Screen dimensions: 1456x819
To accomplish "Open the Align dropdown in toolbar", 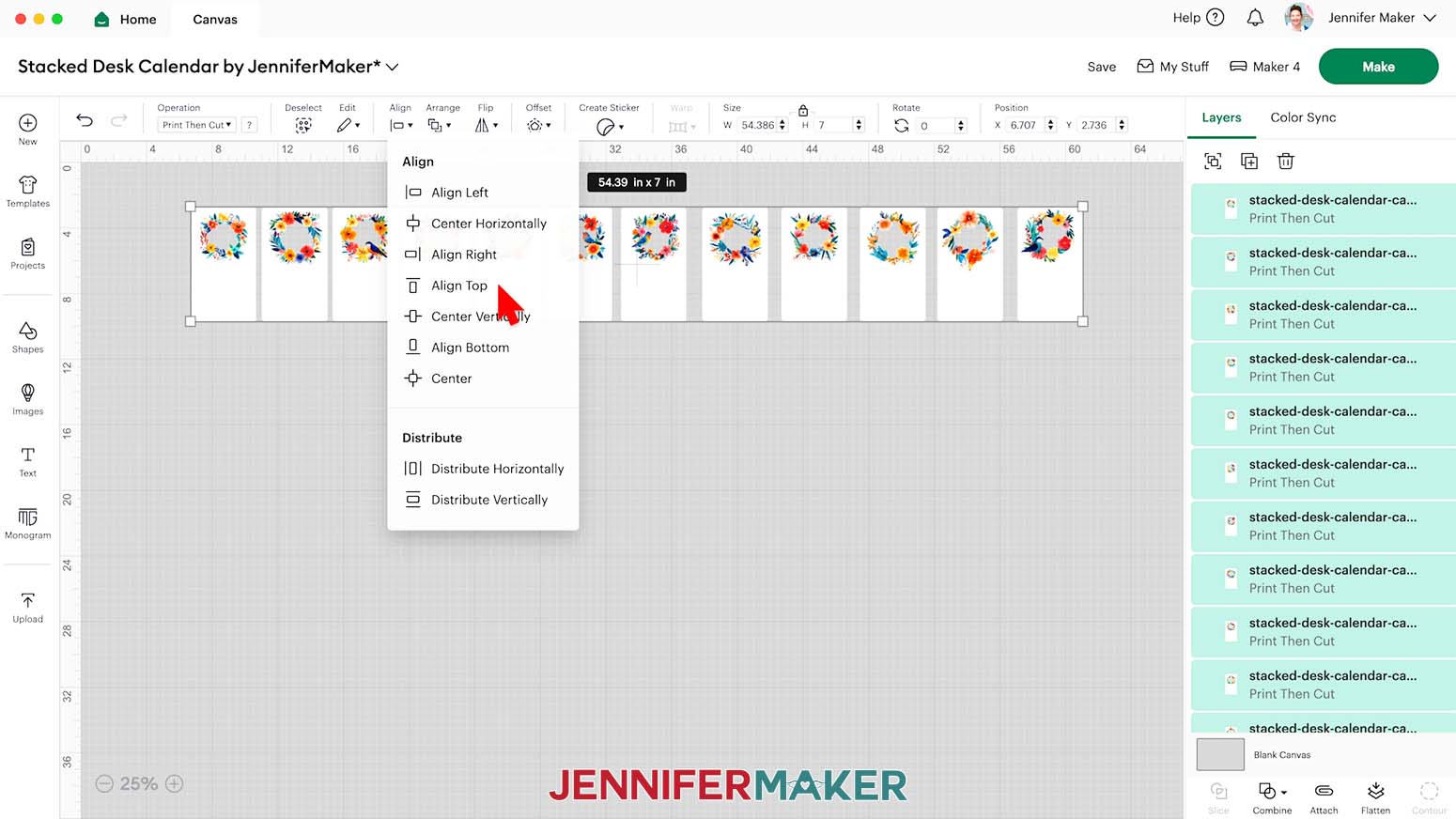I will 401,125.
